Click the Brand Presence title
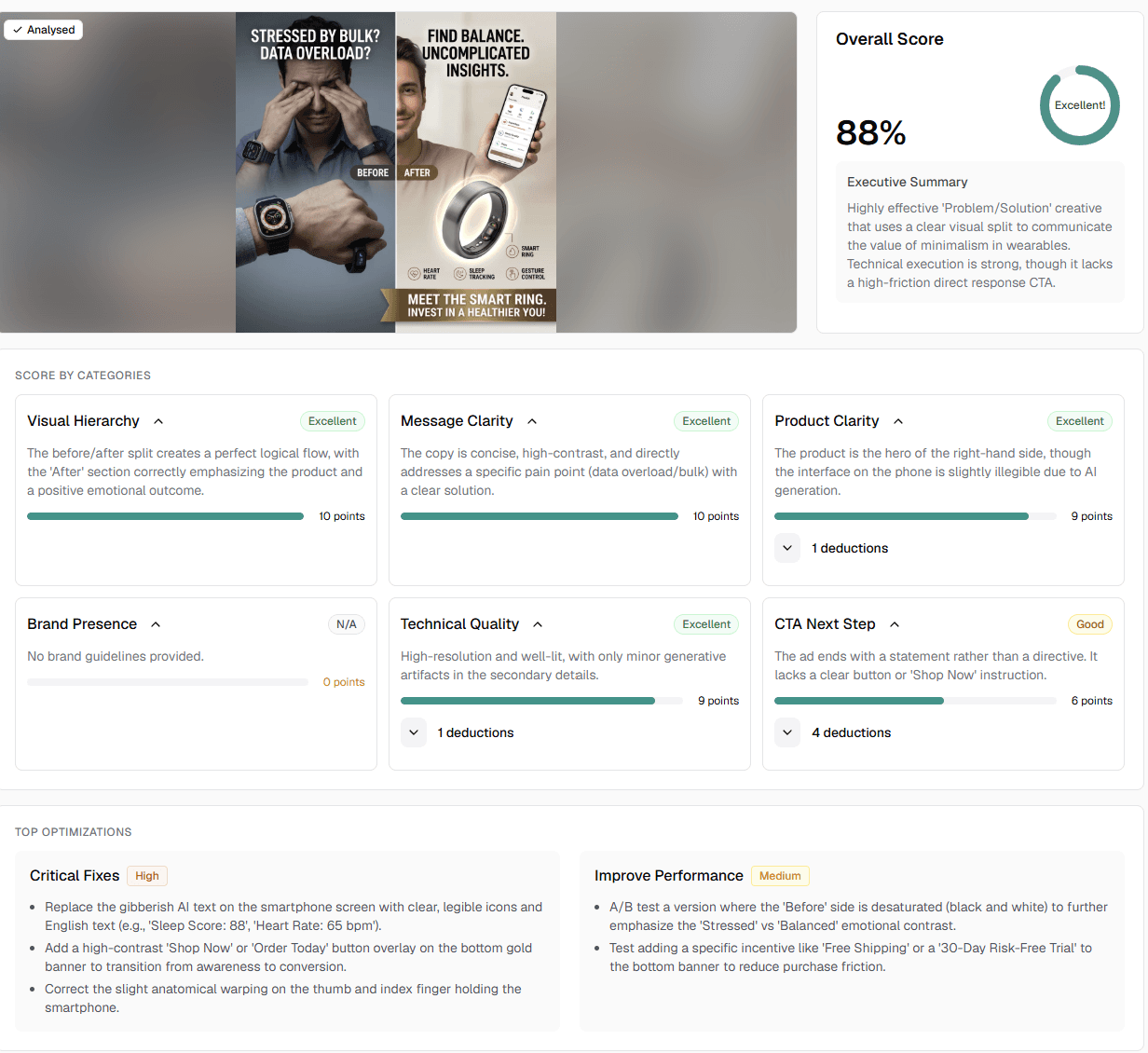Screen dimensions: 1148x1053 tap(82, 624)
